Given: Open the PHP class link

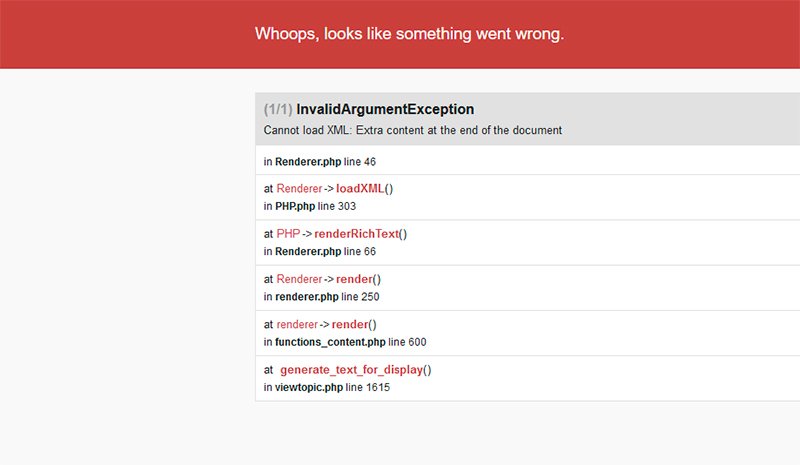Looking at the screenshot, I should [x=288, y=234].
